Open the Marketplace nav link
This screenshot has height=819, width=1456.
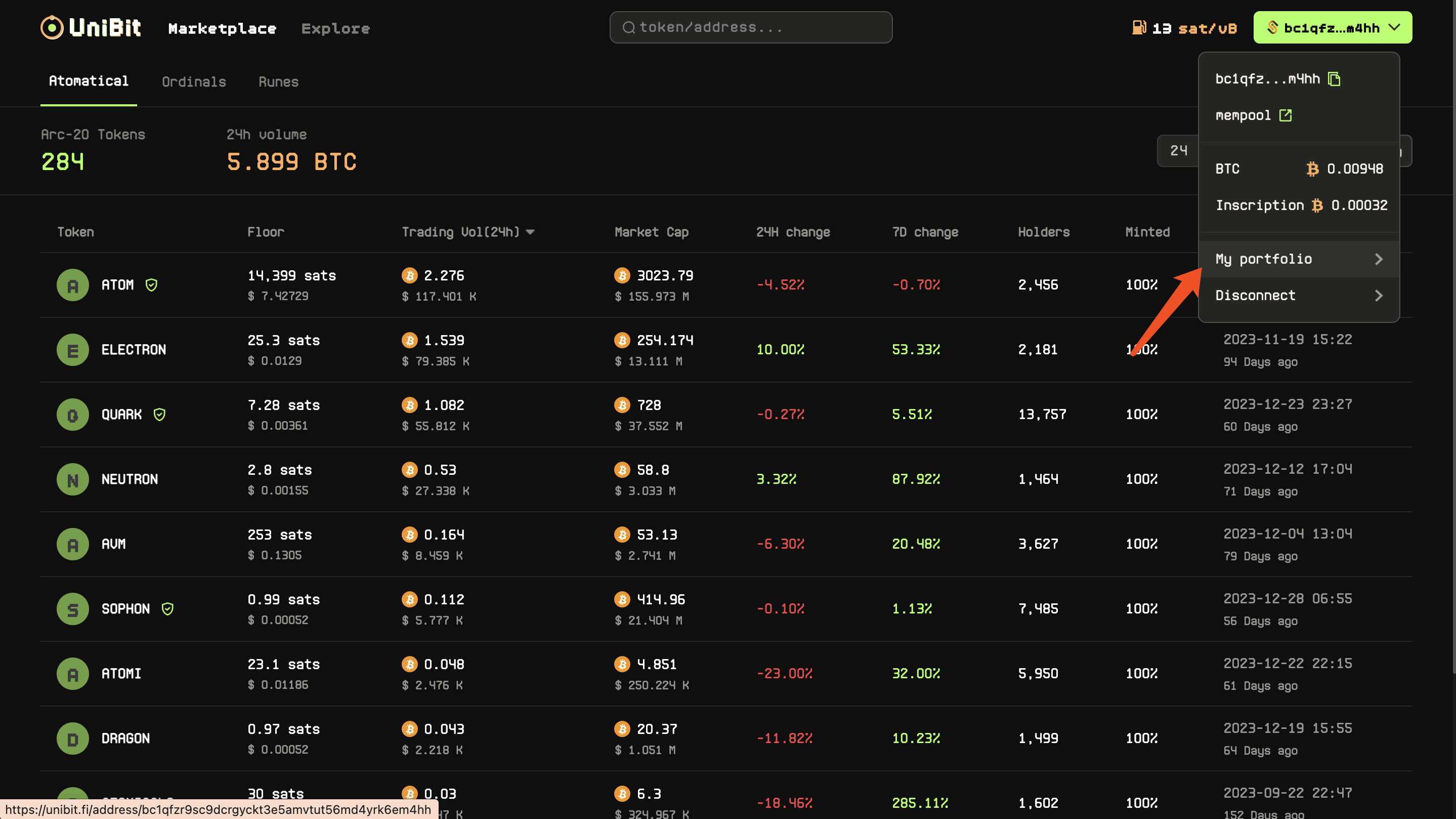pyautogui.click(x=222, y=28)
